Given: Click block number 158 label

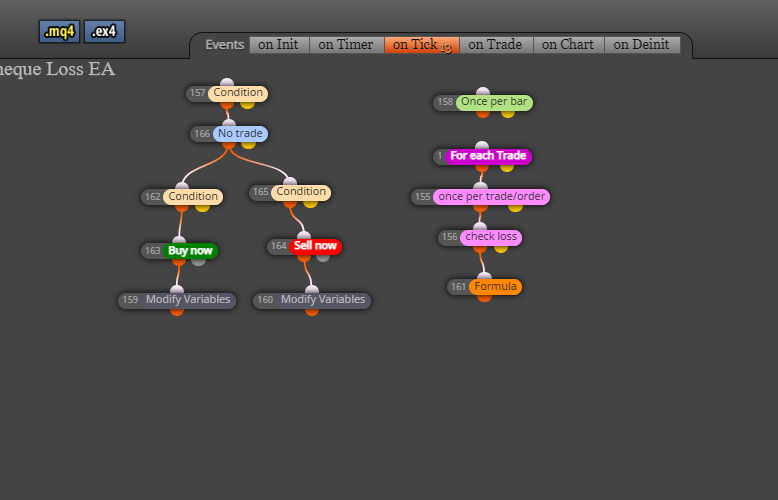Looking at the screenshot, I should coord(445,102).
